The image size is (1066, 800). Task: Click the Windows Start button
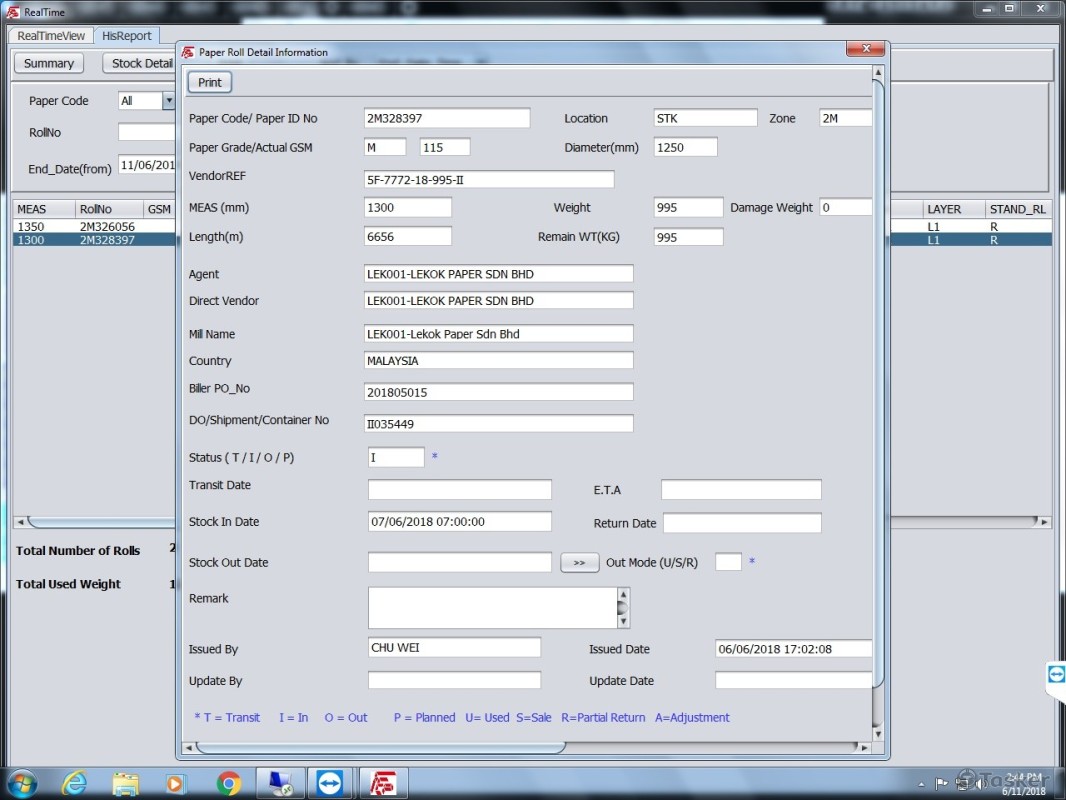tap(22, 783)
